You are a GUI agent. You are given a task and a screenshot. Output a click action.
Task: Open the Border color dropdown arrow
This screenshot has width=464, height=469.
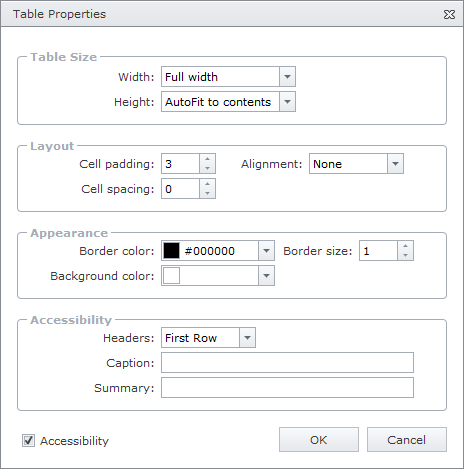click(266, 251)
